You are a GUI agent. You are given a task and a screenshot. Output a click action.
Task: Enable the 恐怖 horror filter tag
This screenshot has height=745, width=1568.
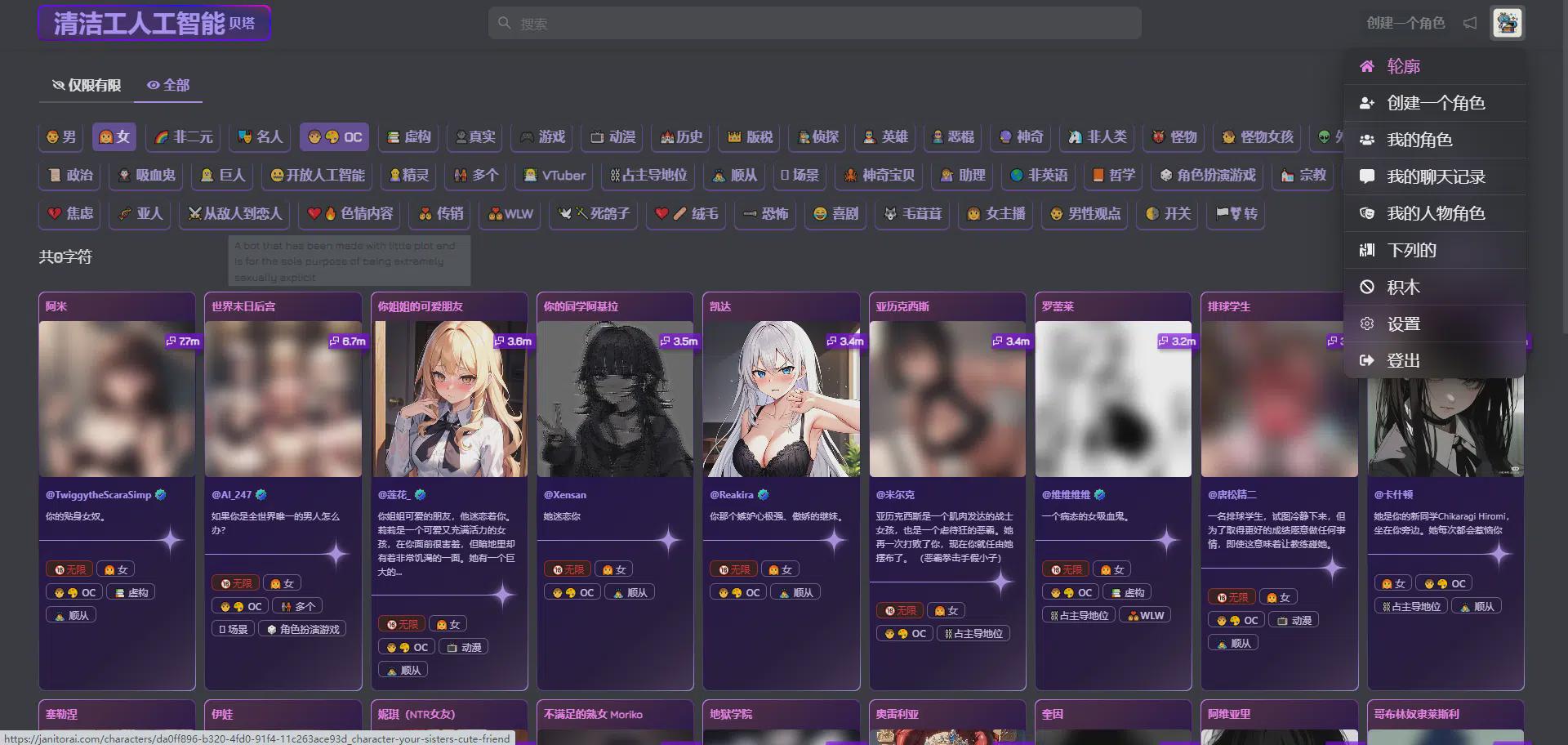click(764, 214)
